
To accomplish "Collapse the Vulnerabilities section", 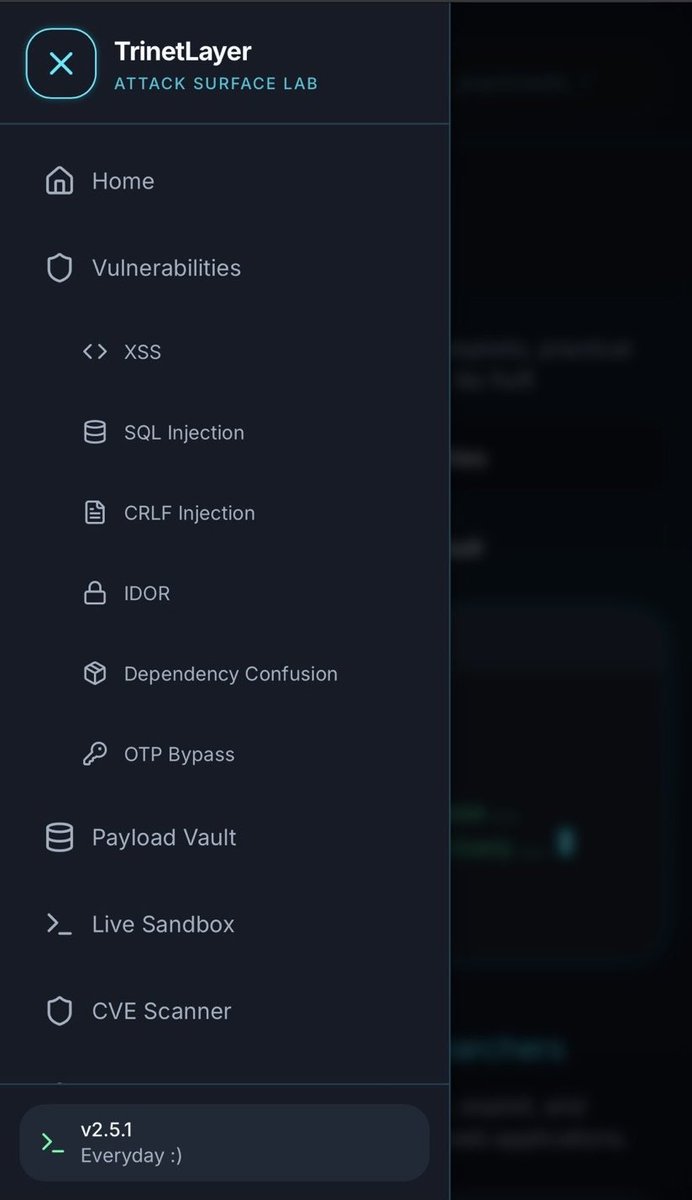I will 225,268.
